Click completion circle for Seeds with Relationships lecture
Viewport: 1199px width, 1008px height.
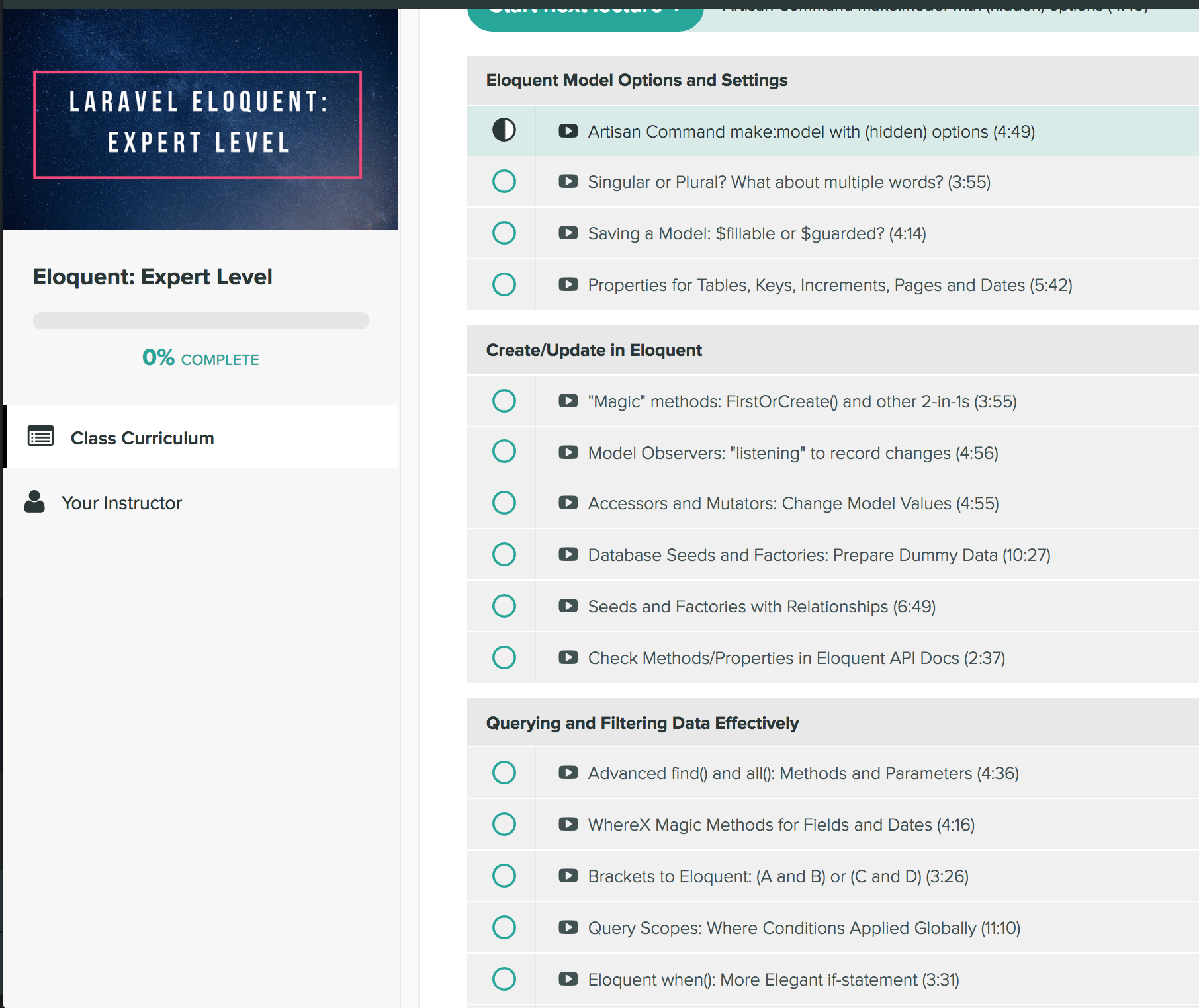(504, 606)
